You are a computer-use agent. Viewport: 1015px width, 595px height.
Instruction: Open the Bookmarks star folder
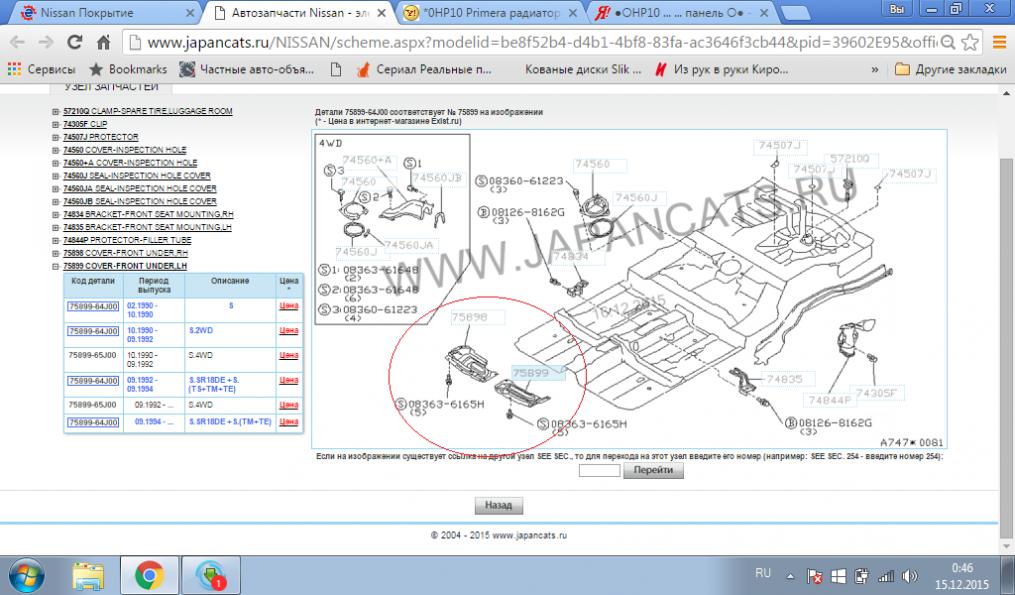point(128,69)
